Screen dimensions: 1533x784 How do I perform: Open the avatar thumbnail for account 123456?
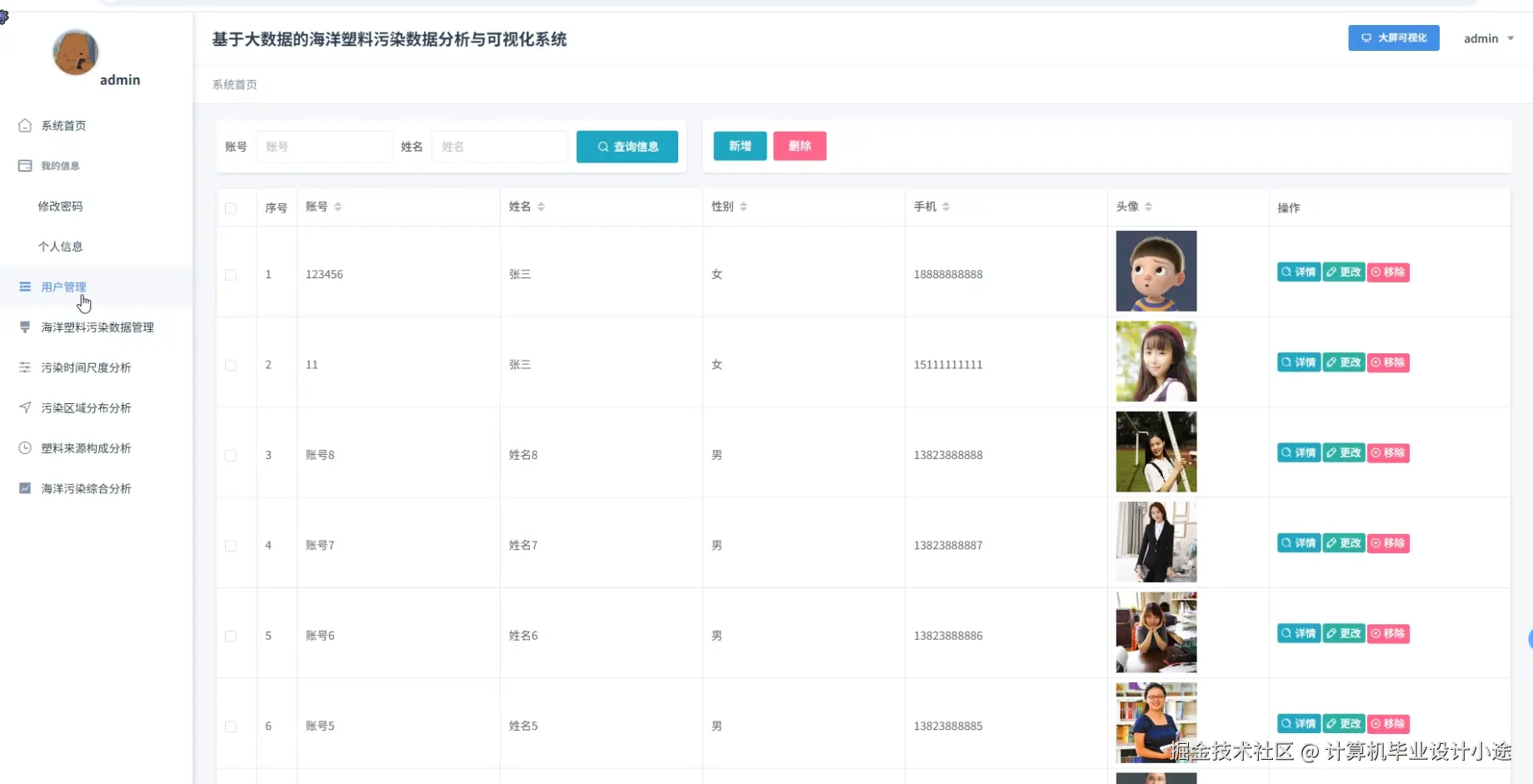point(1156,272)
